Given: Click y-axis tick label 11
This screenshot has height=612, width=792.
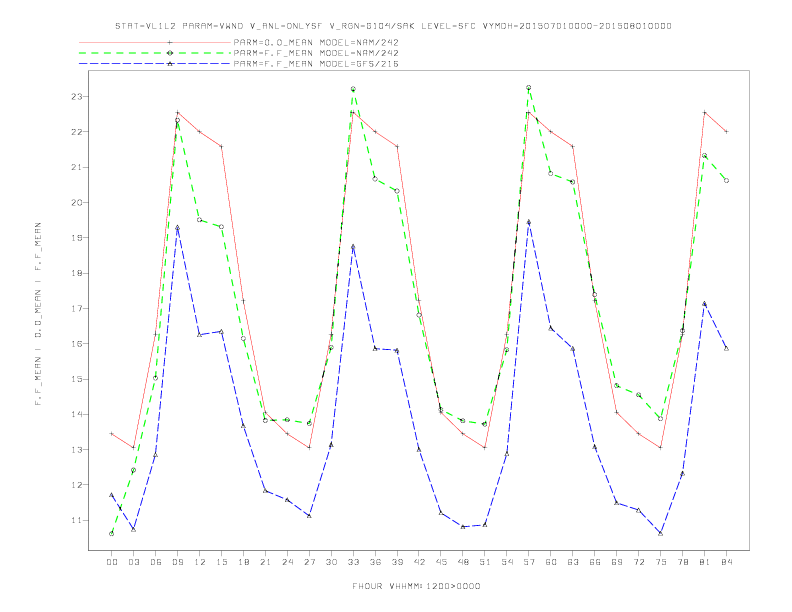Looking at the screenshot, I should point(76,520).
